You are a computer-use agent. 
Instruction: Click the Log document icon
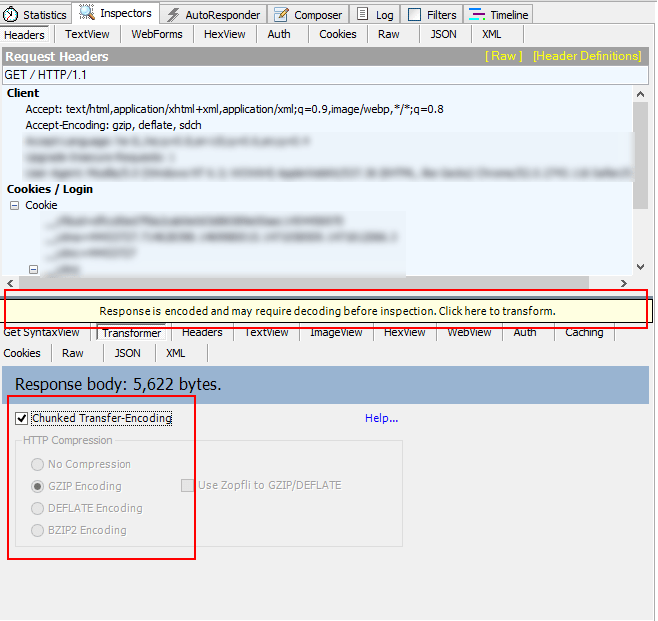tap(362, 14)
